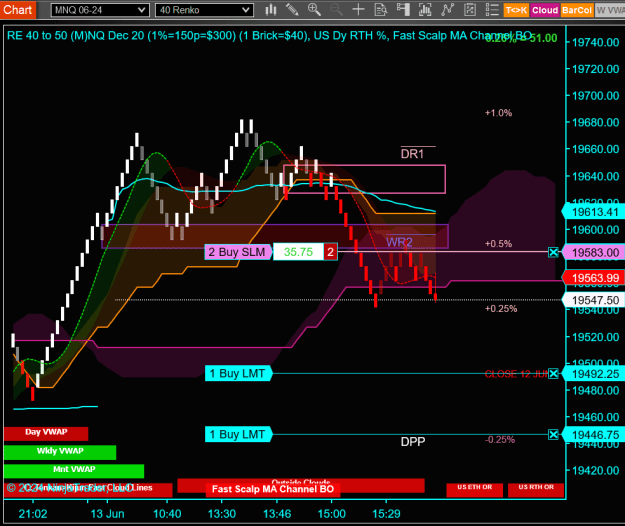Open the chart bar style icon

click(271, 10)
